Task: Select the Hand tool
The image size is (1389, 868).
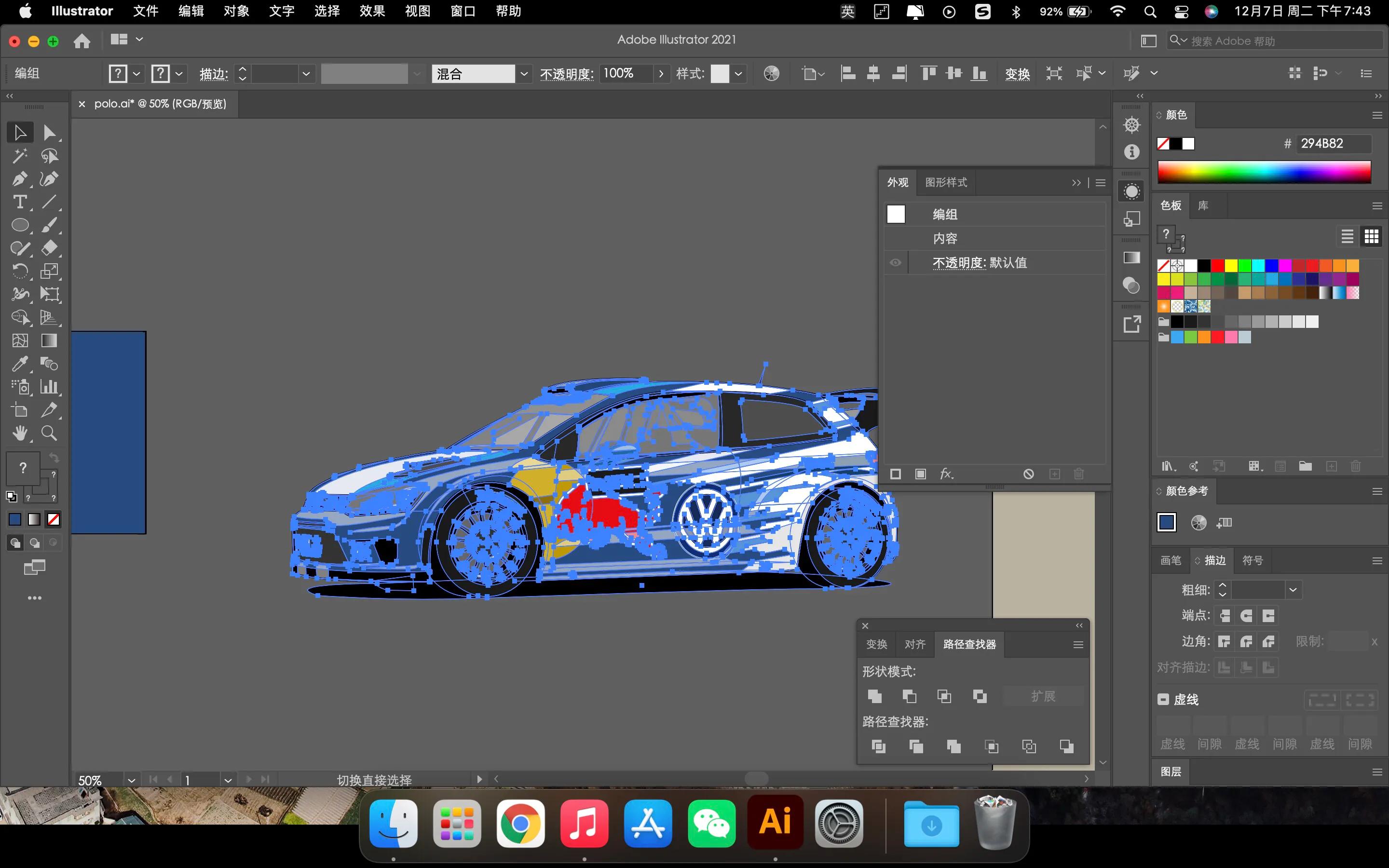Action: [20, 433]
